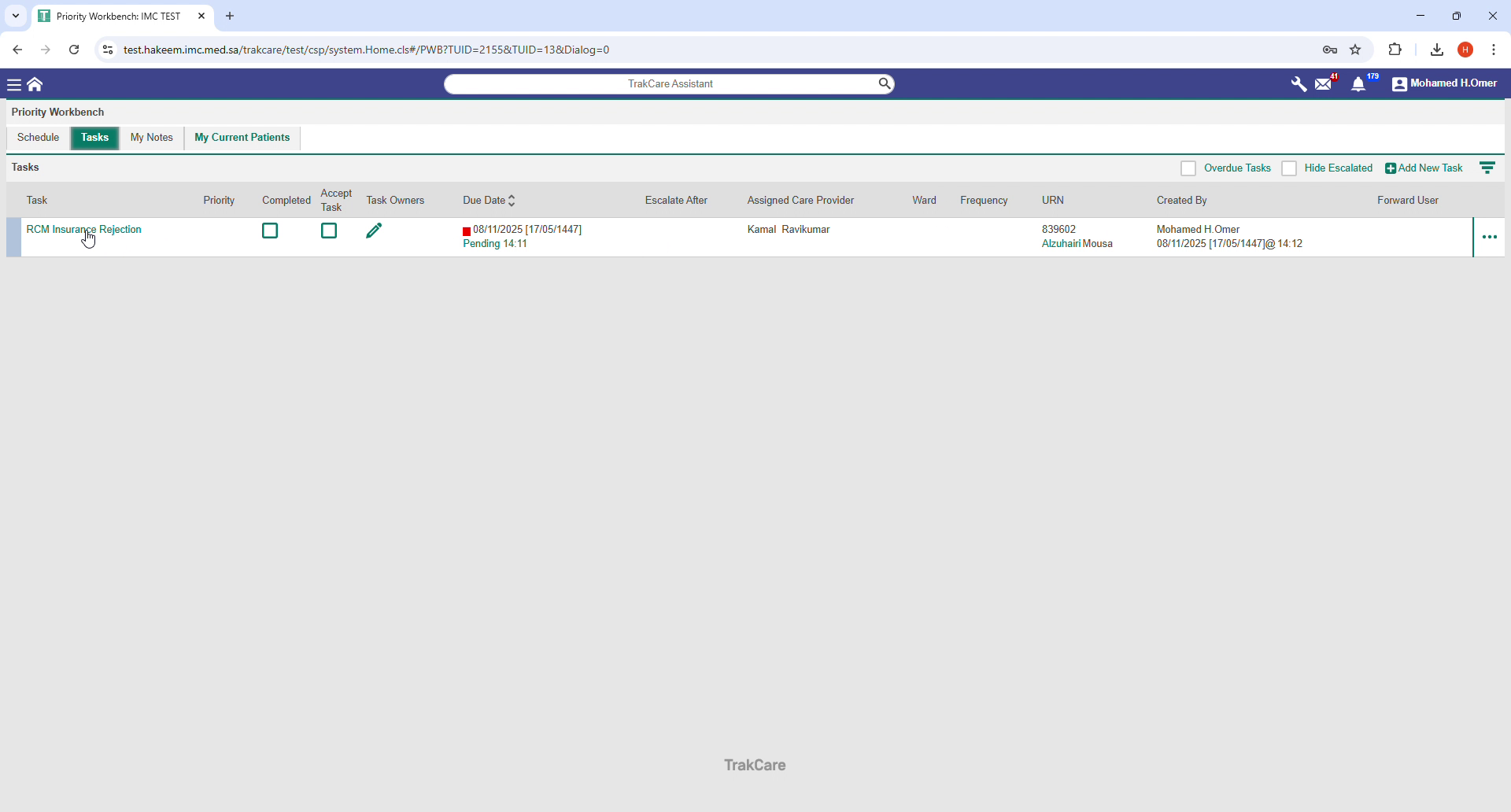
Task: Open the filter icon in the Tasks header
Action: point(1488,168)
